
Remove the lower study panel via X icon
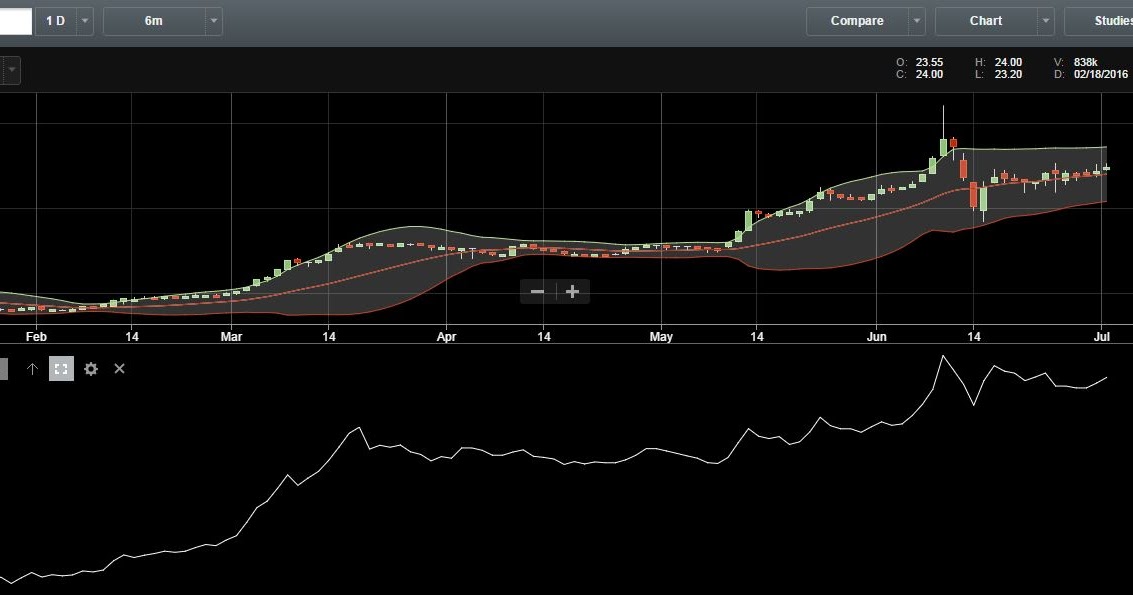(x=119, y=369)
